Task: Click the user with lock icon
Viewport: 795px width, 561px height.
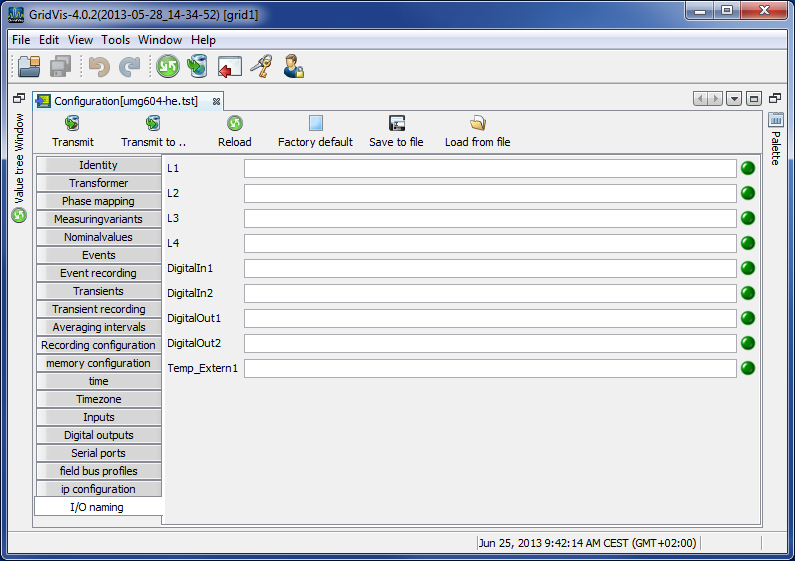Action: click(x=293, y=66)
